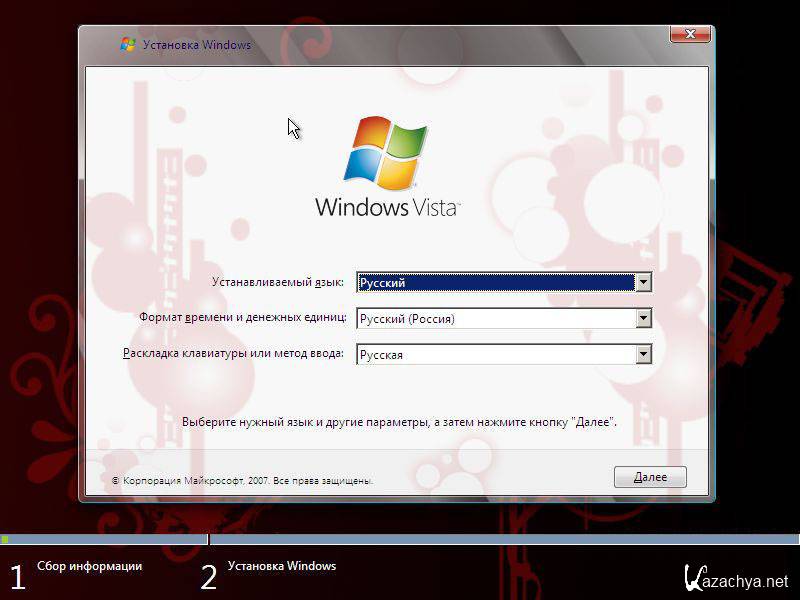Click the Русский (Россия) format field
Screen dimensions: 800x600
pyautogui.click(x=496, y=319)
